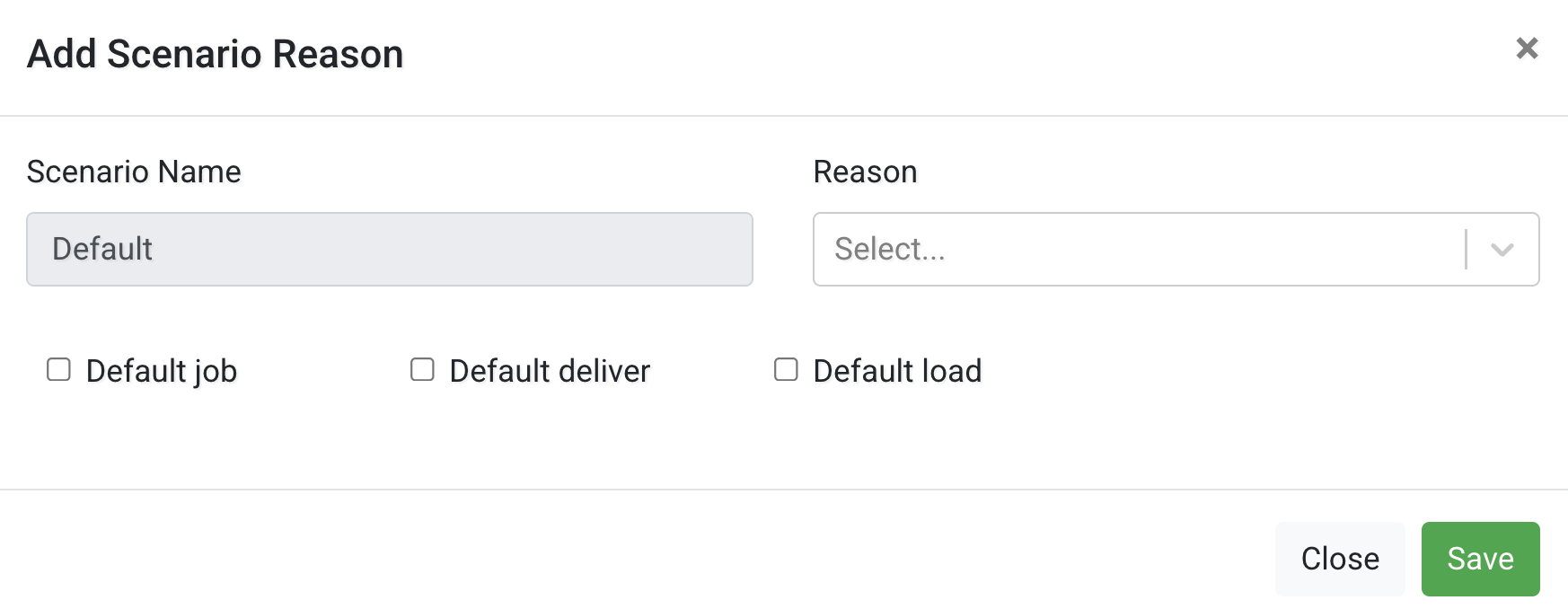Enable the Default job checkbox

tap(58, 369)
